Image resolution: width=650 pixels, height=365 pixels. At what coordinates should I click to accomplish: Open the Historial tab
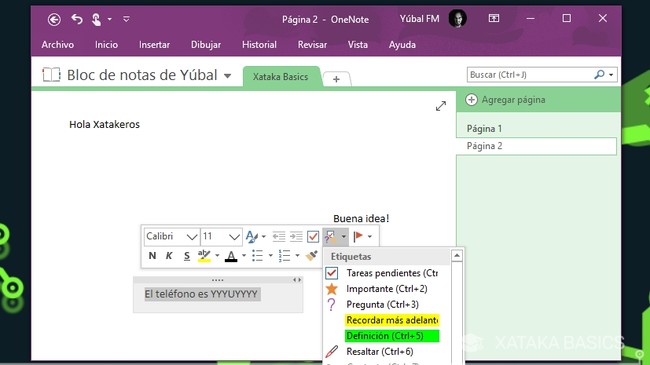(x=259, y=45)
